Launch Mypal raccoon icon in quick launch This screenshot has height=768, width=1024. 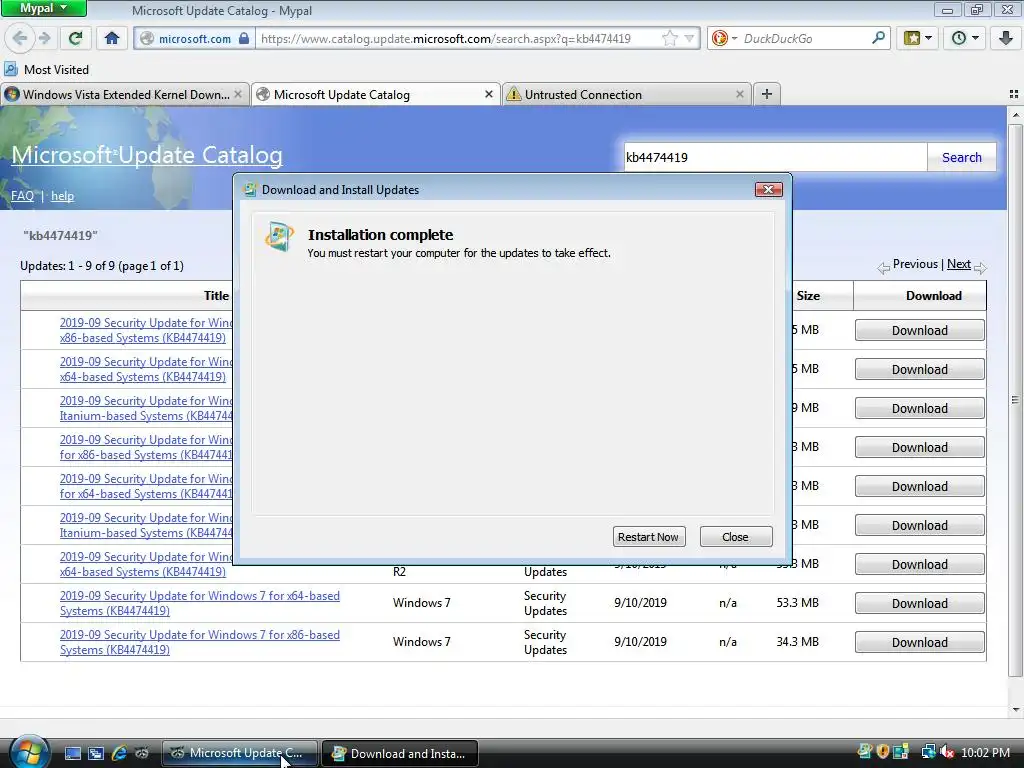pyautogui.click(x=141, y=753)
